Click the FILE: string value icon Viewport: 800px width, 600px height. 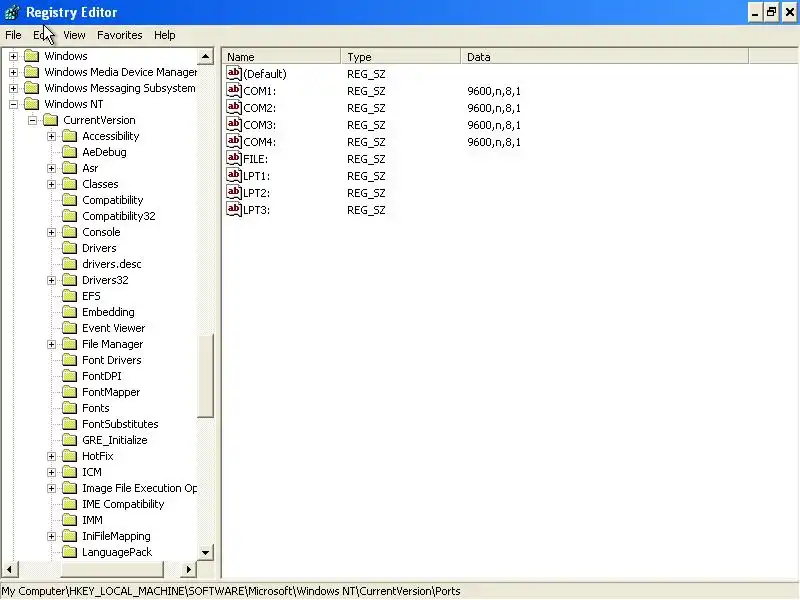click(x=234, y=158)
